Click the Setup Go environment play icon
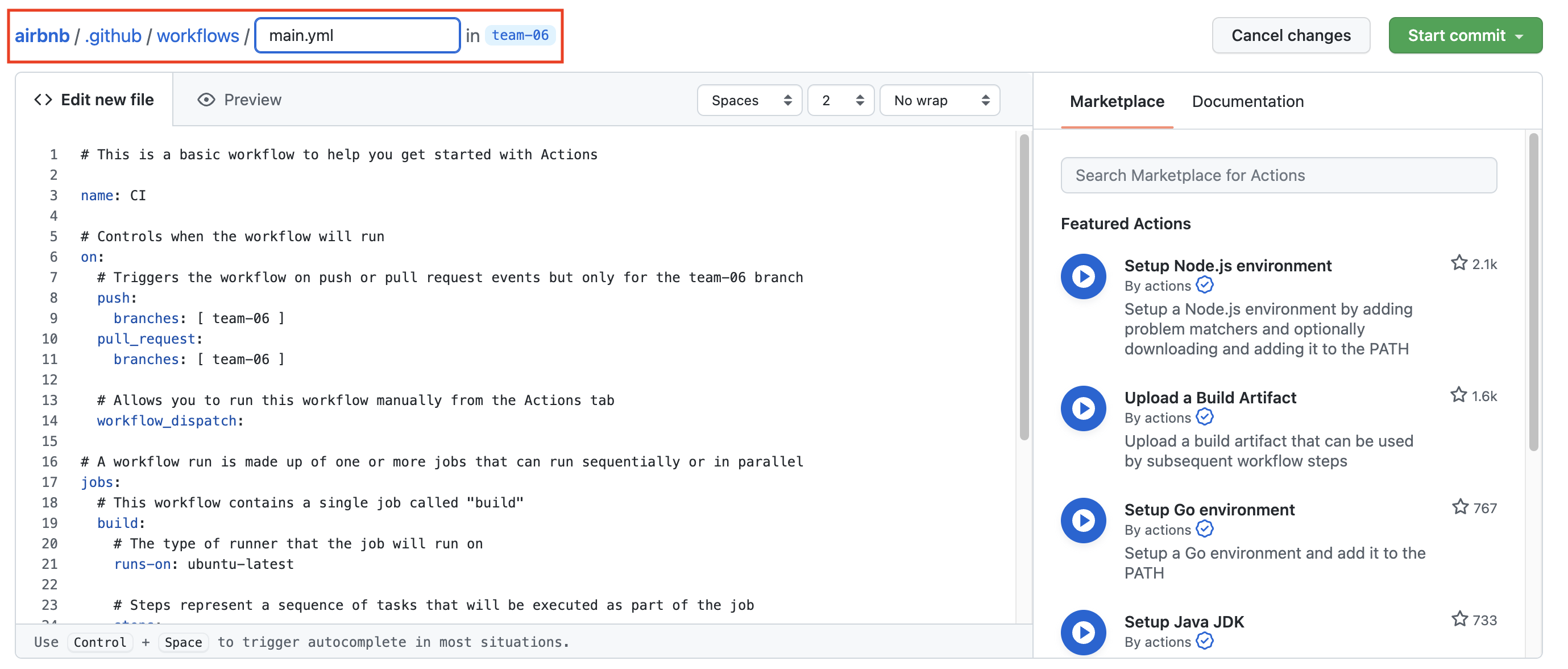Image resolution: width=1568 pixels, height=669 pixels. [1083, 521]
